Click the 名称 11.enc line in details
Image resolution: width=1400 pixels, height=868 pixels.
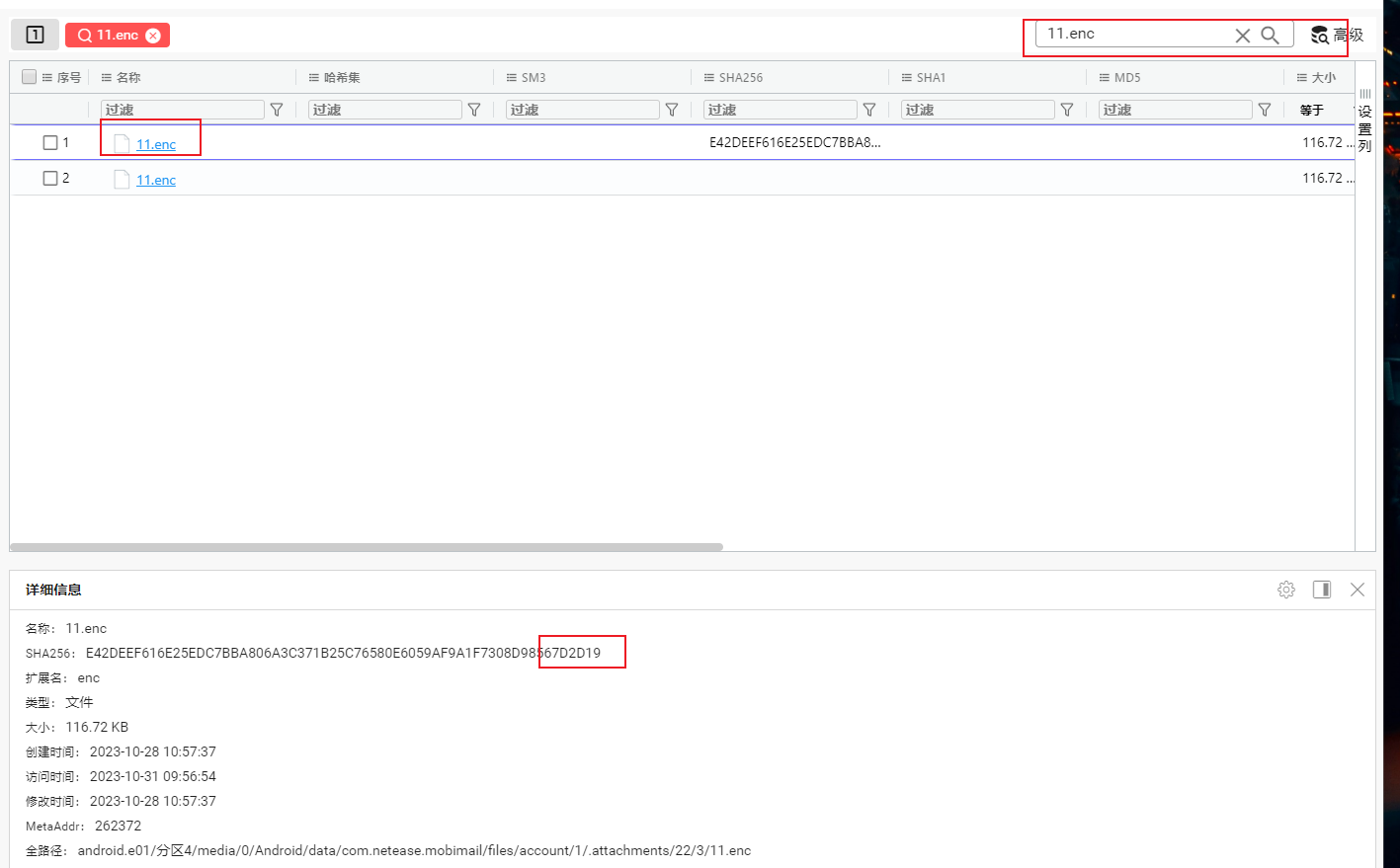pyautogui.click(x=66, y=628)
